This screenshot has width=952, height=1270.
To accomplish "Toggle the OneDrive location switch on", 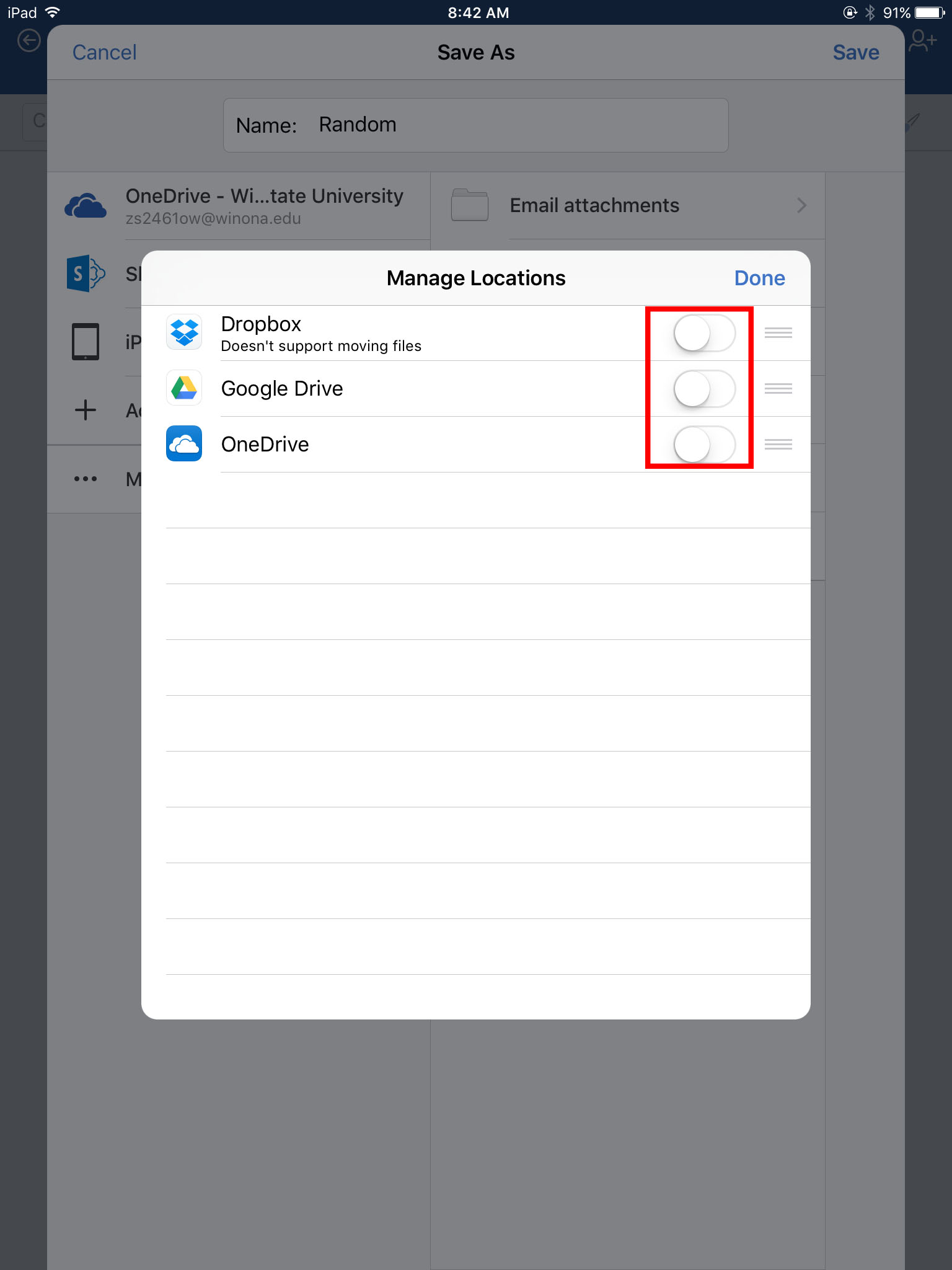I will click(704, 445).
